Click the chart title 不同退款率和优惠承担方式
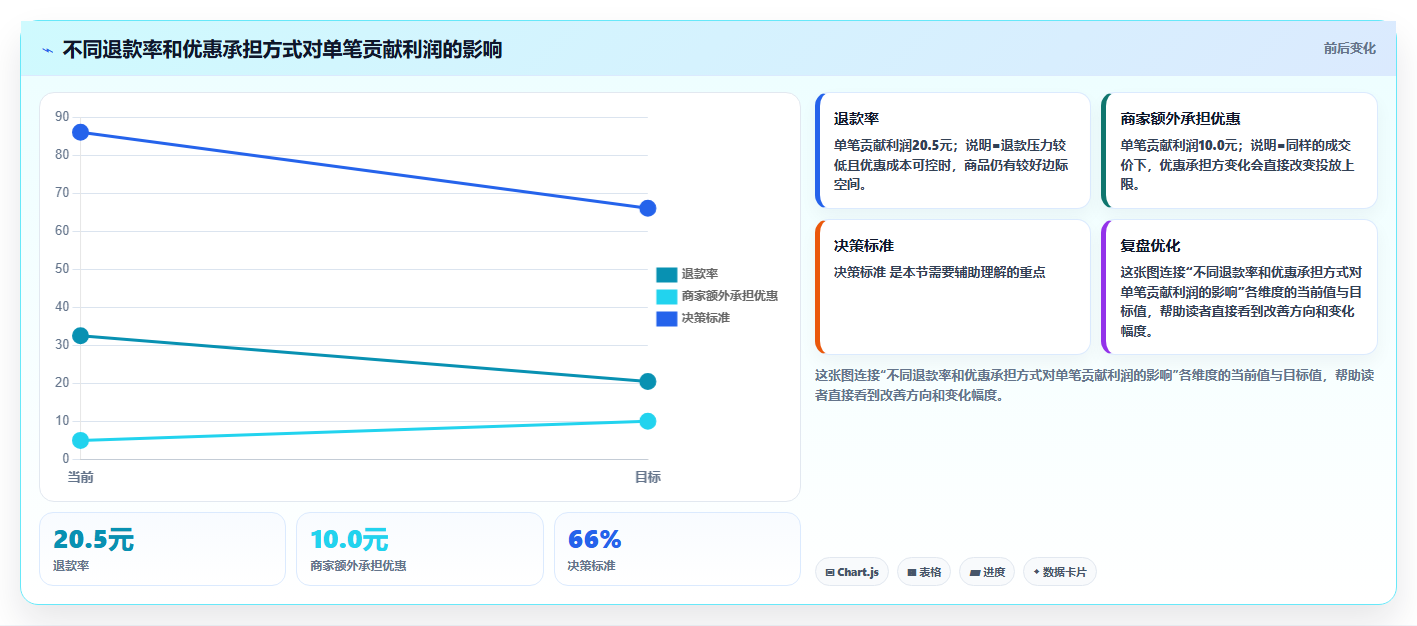1417x626 pixels. coord(282,49)
